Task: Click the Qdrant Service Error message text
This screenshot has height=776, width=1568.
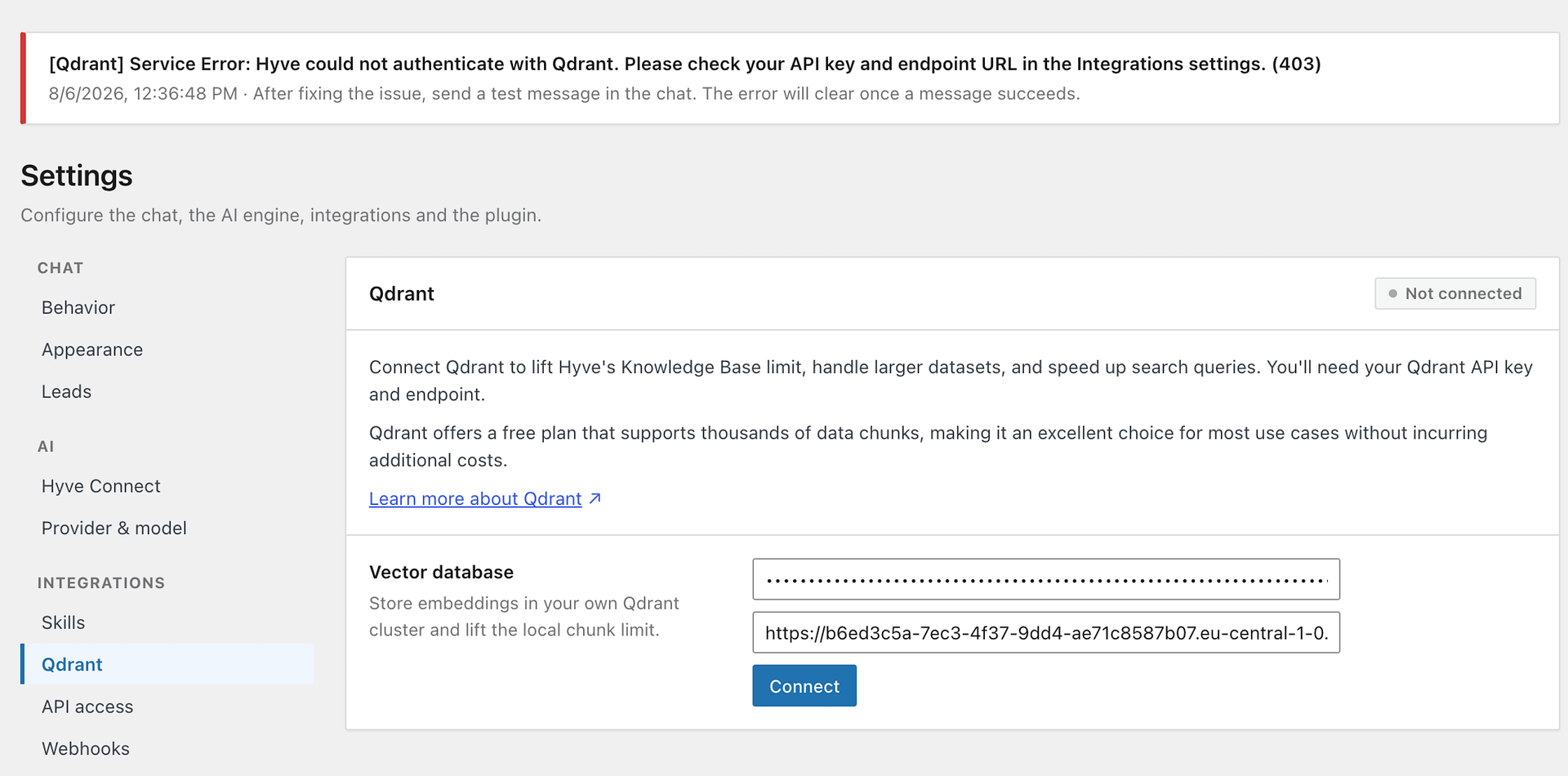Action: click(x=685, y=64)
